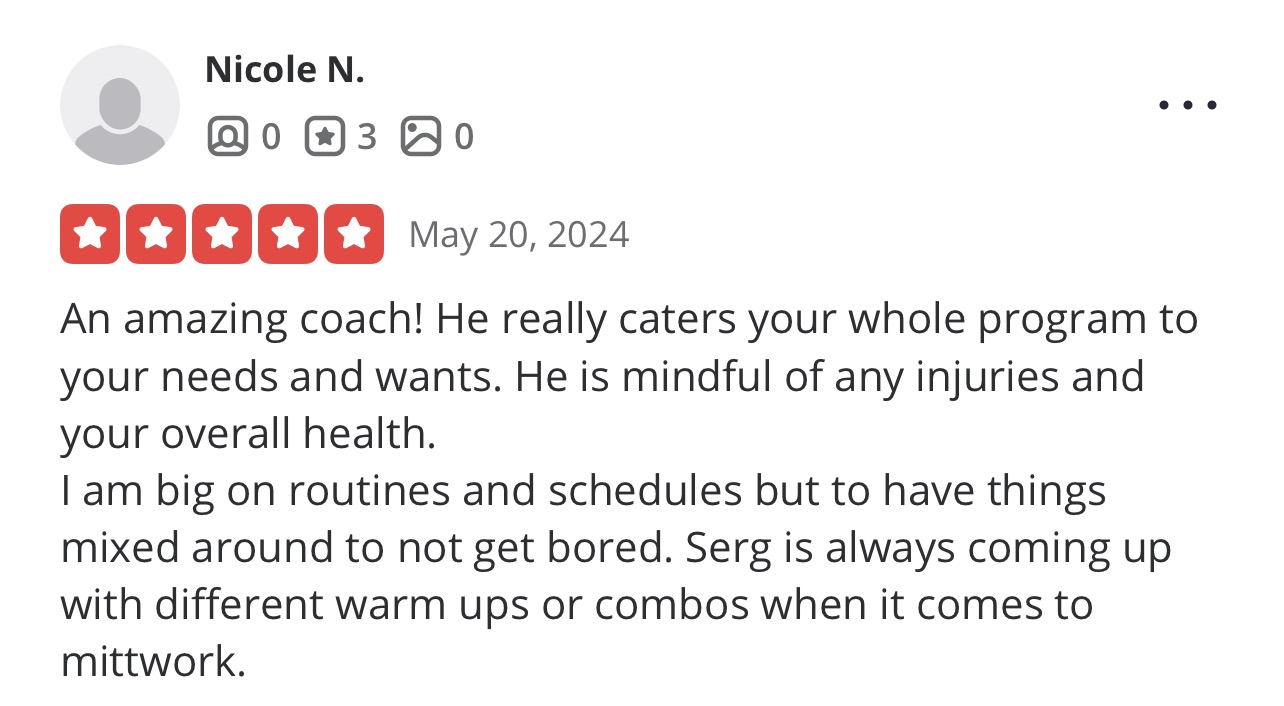Click the fifth red rating star
The width and height of the screenshot is (1284, 706).
pos(354,234)
